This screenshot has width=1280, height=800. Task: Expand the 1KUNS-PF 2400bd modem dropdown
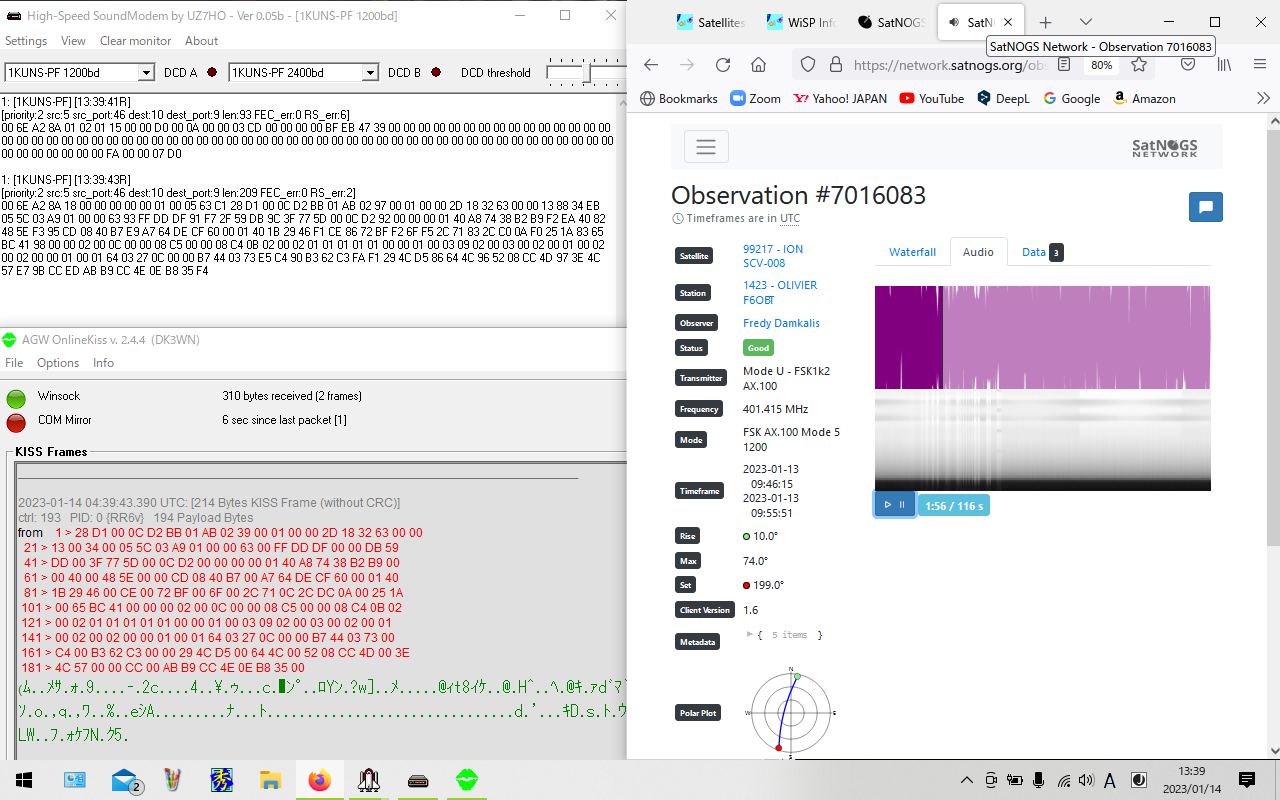(x=370, y=72)
